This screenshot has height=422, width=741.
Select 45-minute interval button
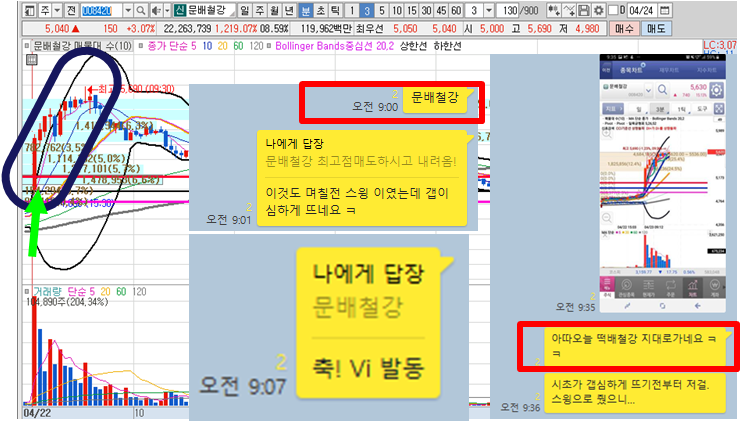click(441, 10)
